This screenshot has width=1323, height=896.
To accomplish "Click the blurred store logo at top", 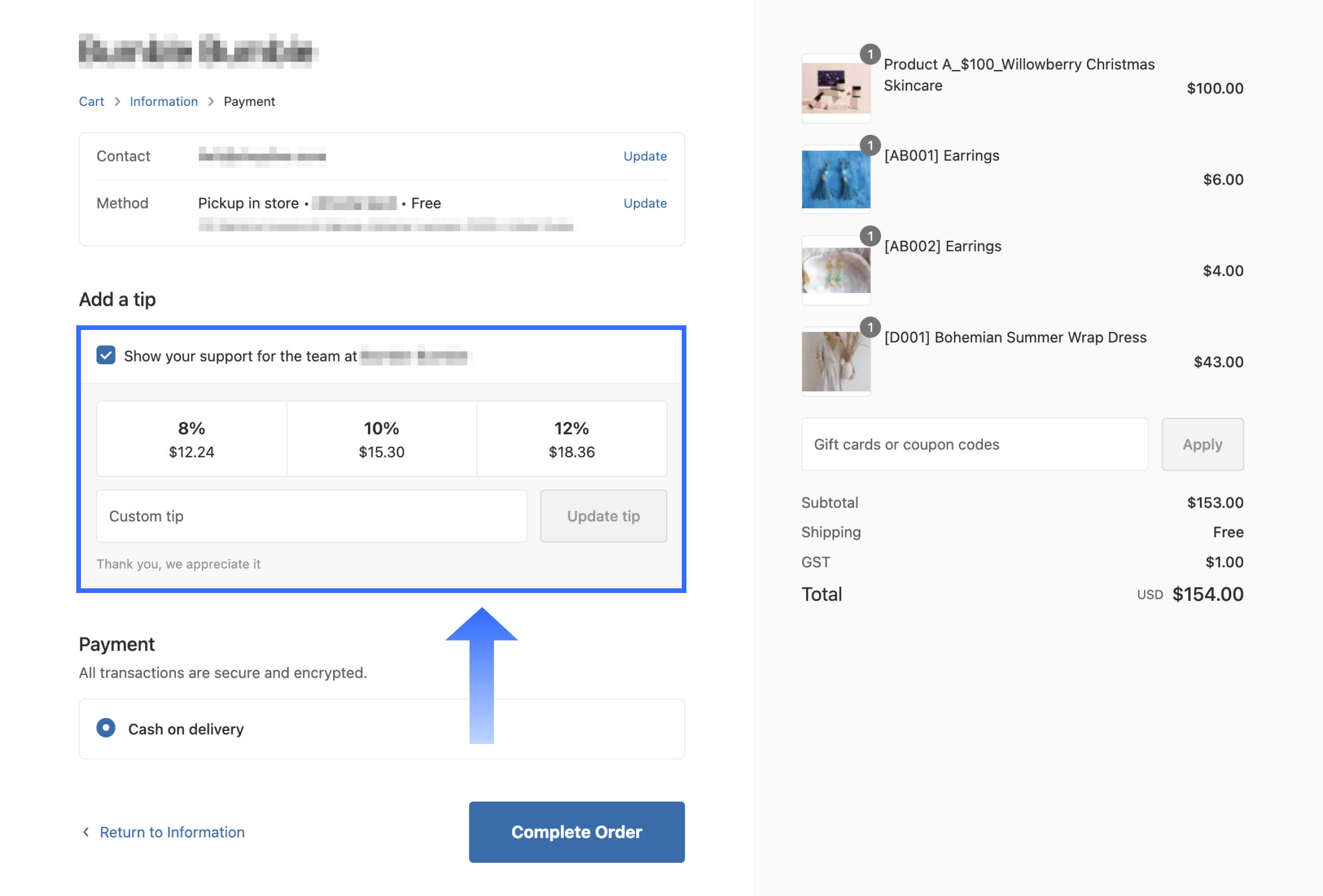I will (x=198, y=51).
